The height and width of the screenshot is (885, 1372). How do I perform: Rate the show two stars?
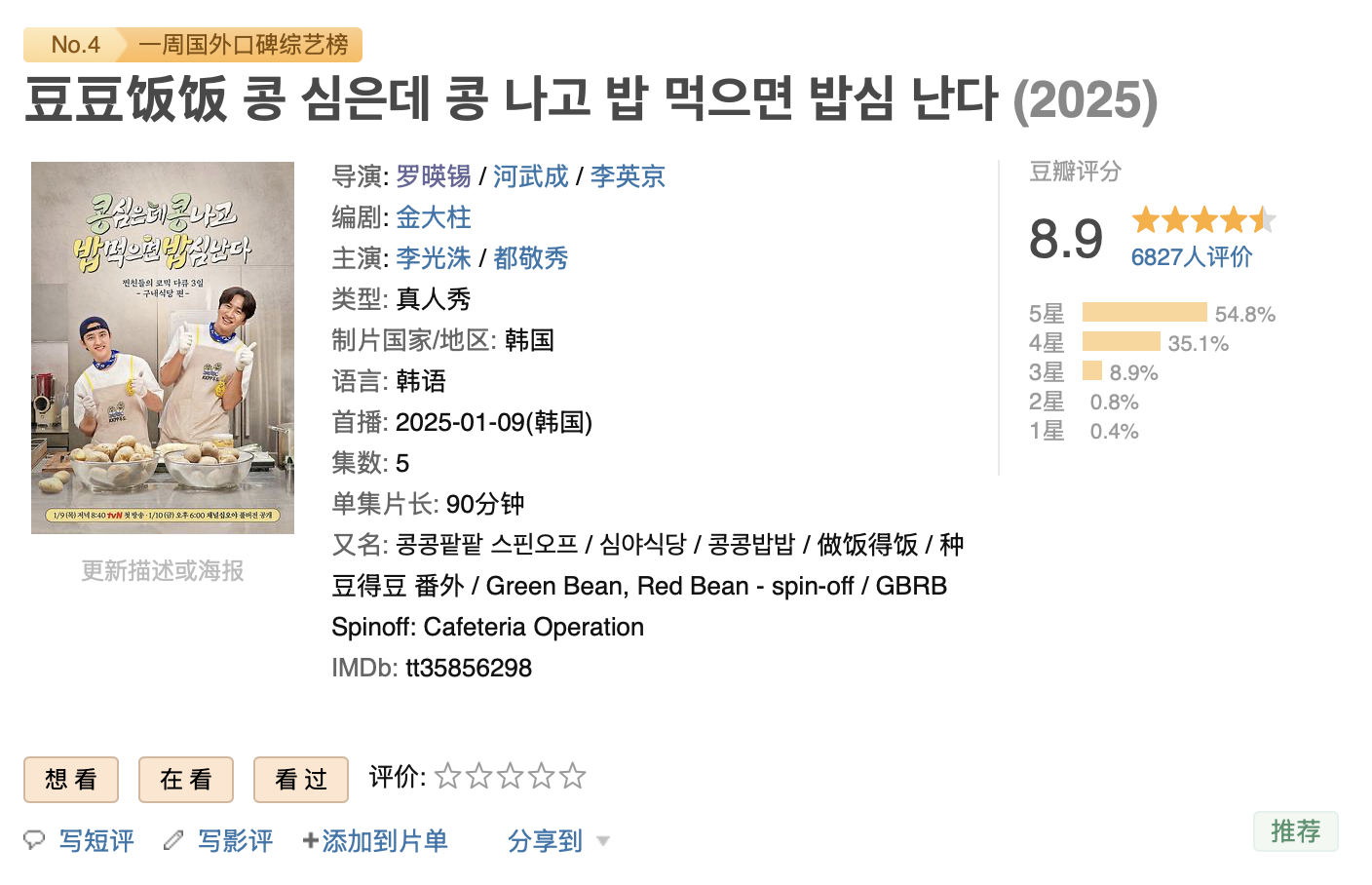tap(478, 776)
